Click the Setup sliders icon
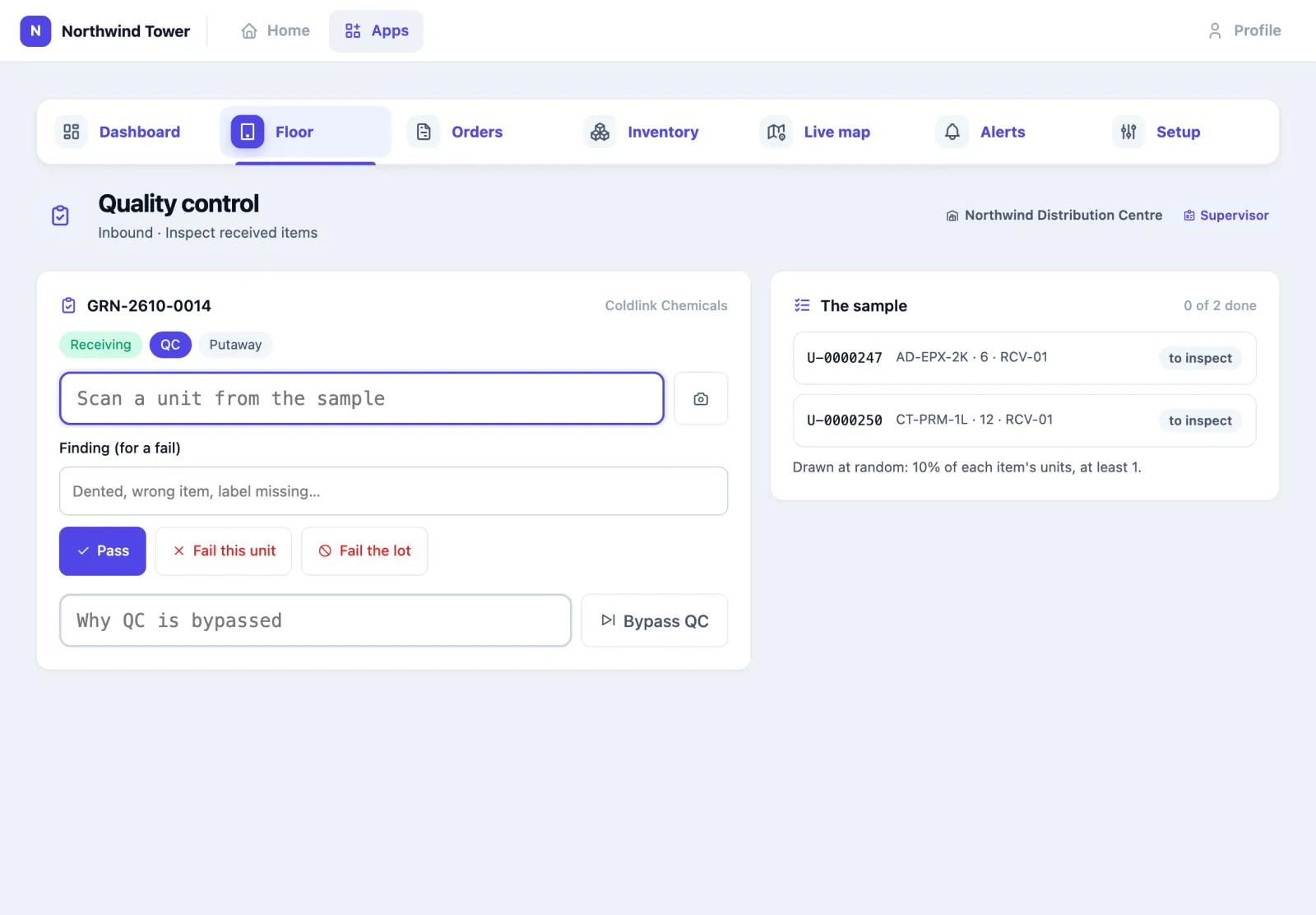Viewport: 1316px width, 915px height. tap(1128, 132)
